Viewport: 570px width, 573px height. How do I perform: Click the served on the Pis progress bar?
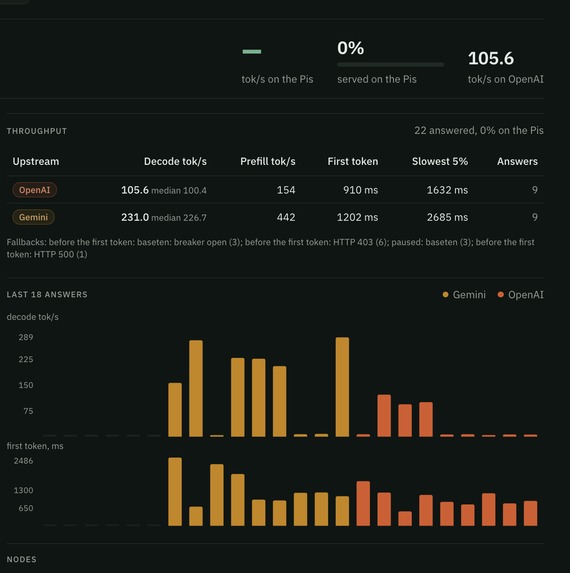pyautogui.click(x=391, y=65)
